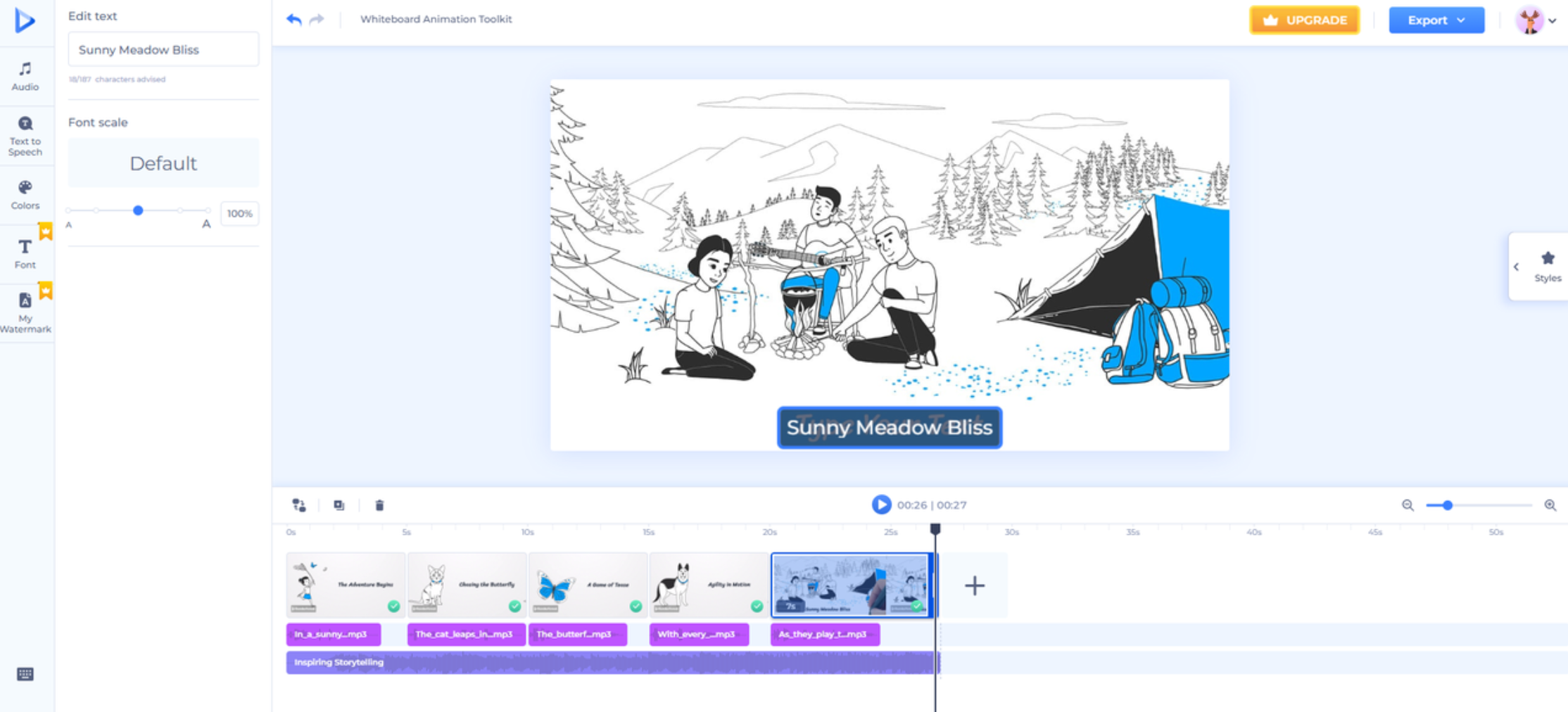The width and height of the screenshot is (1568, 712).
Task: Zoom in the timeline
Action: pos(1550,505)
